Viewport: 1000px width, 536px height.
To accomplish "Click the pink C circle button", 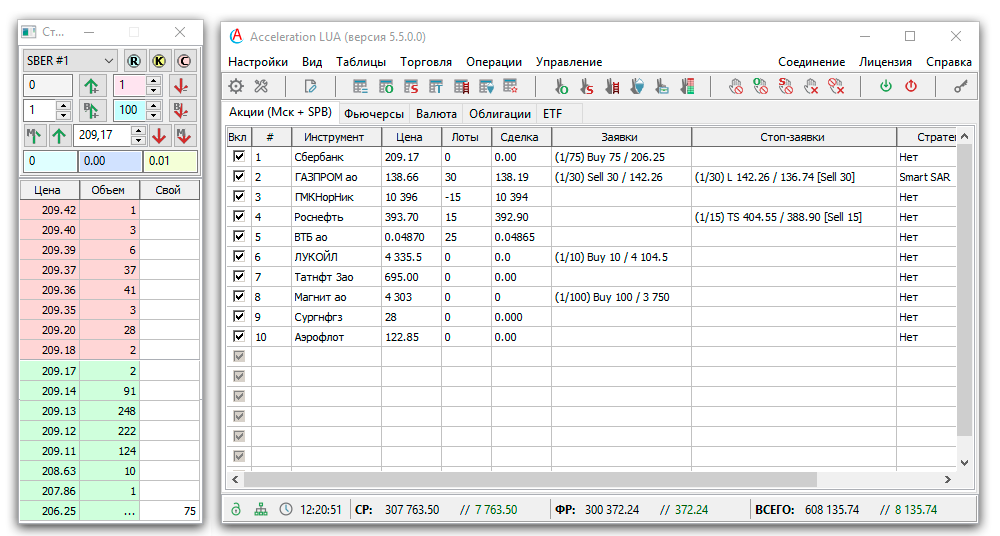I will click(x=184, y=61).
